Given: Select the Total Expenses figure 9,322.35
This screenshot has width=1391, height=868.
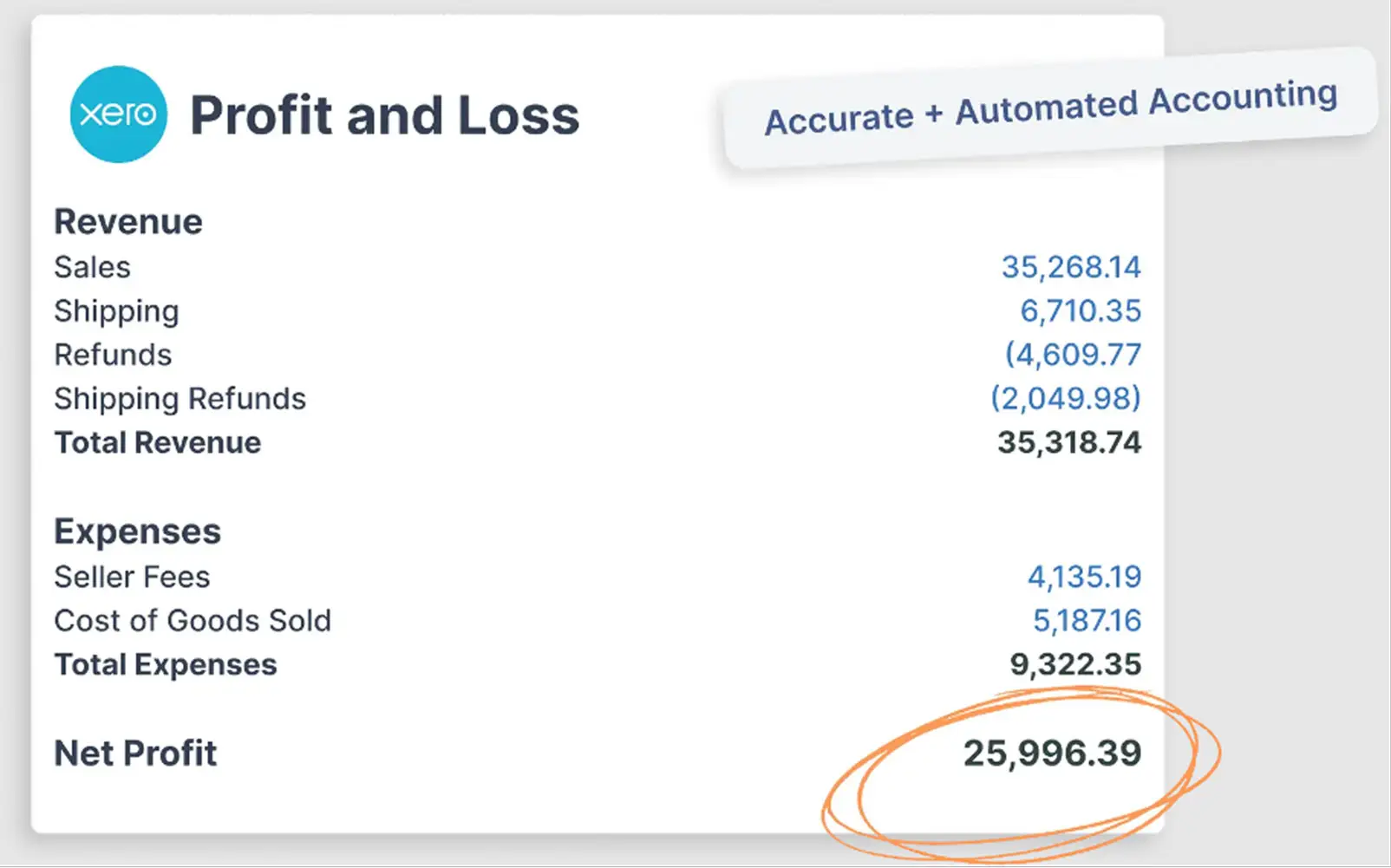Looking at the screenshot, I should (x=1075, y=665).
